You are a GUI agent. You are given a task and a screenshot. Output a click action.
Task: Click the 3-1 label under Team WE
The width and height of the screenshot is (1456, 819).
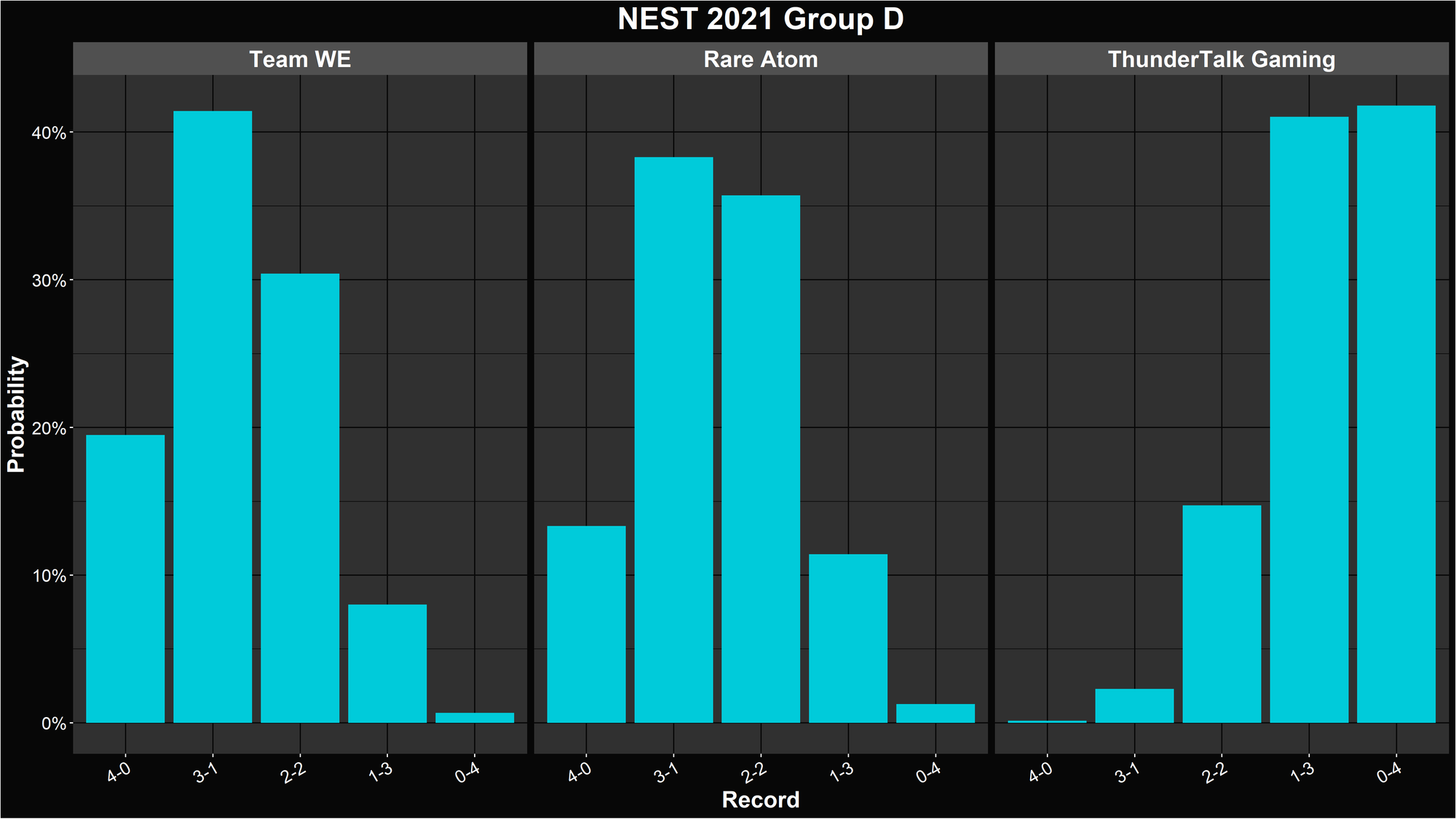tap(206, 773)
